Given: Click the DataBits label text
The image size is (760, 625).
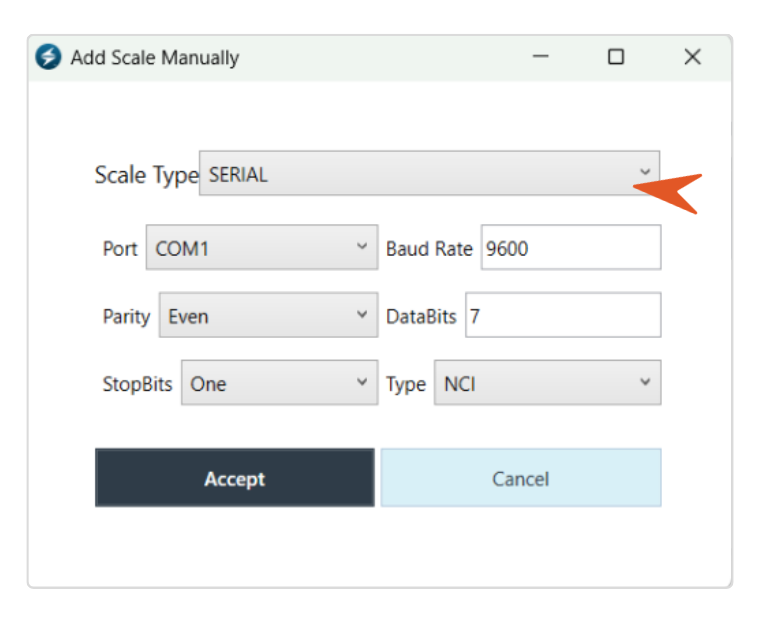Looking at the screenshot, I should [421, 317].
